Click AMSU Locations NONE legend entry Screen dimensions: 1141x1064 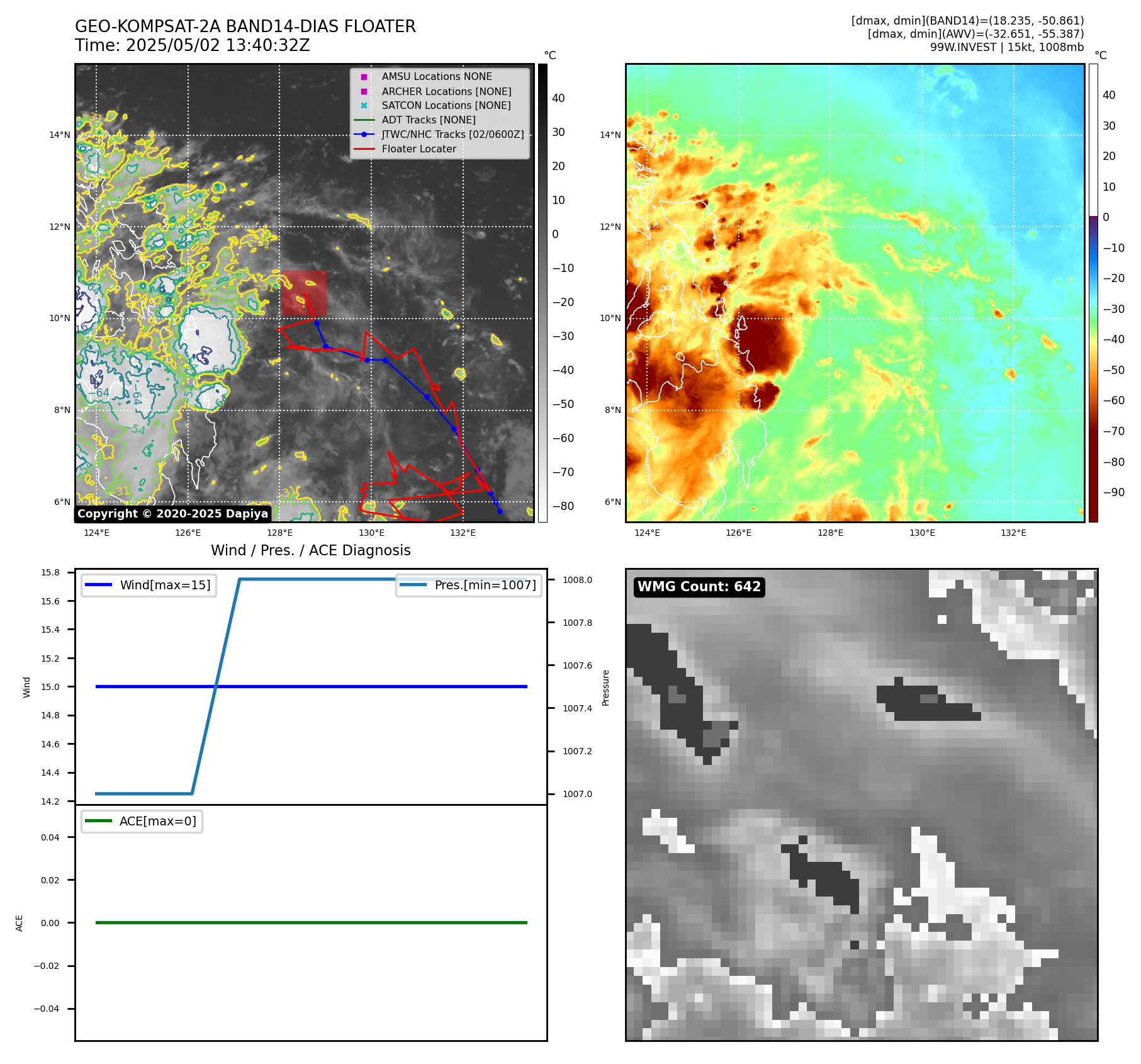437,77
